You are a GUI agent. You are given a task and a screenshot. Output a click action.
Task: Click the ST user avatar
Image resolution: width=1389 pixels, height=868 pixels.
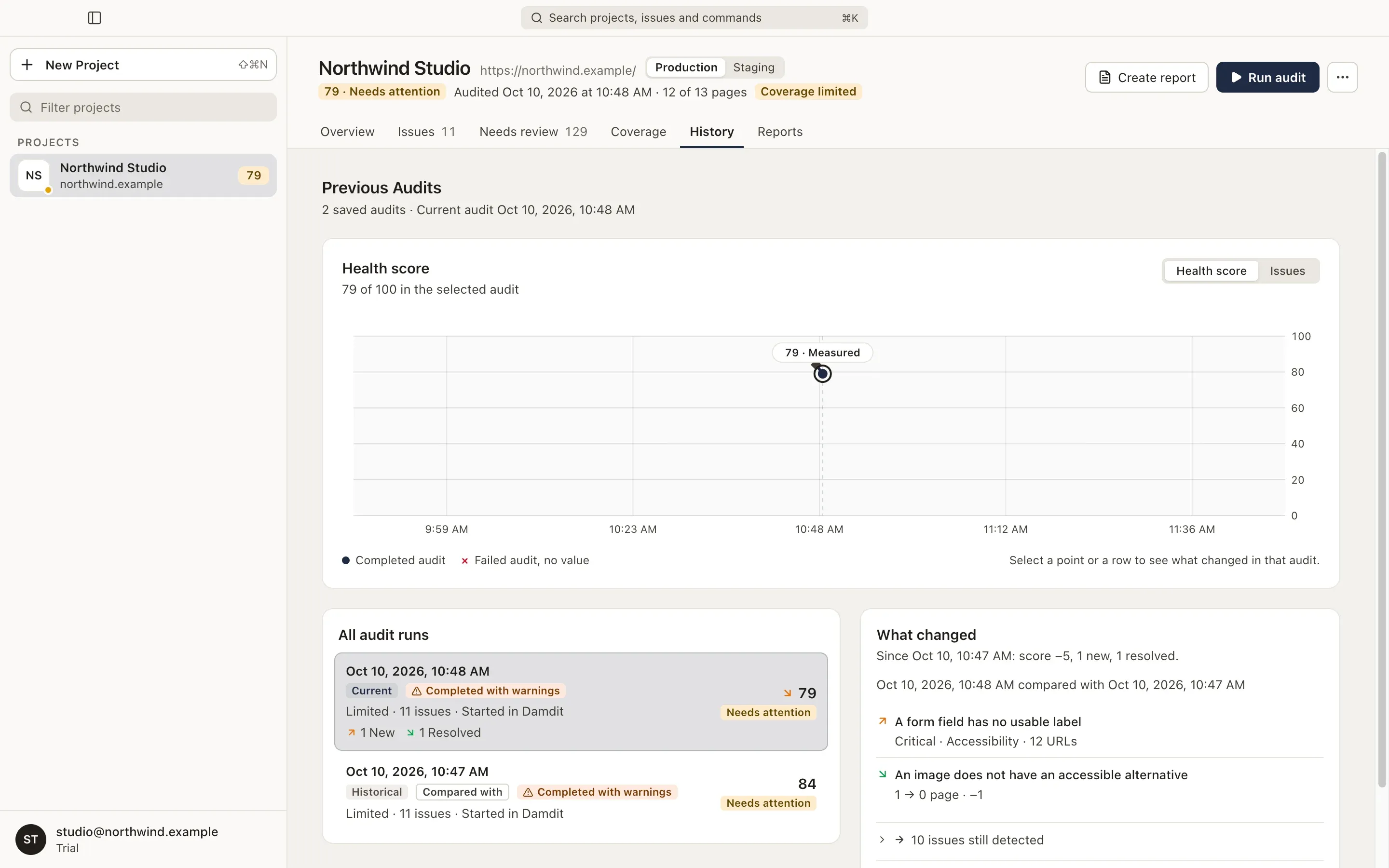tap(30, 839)
